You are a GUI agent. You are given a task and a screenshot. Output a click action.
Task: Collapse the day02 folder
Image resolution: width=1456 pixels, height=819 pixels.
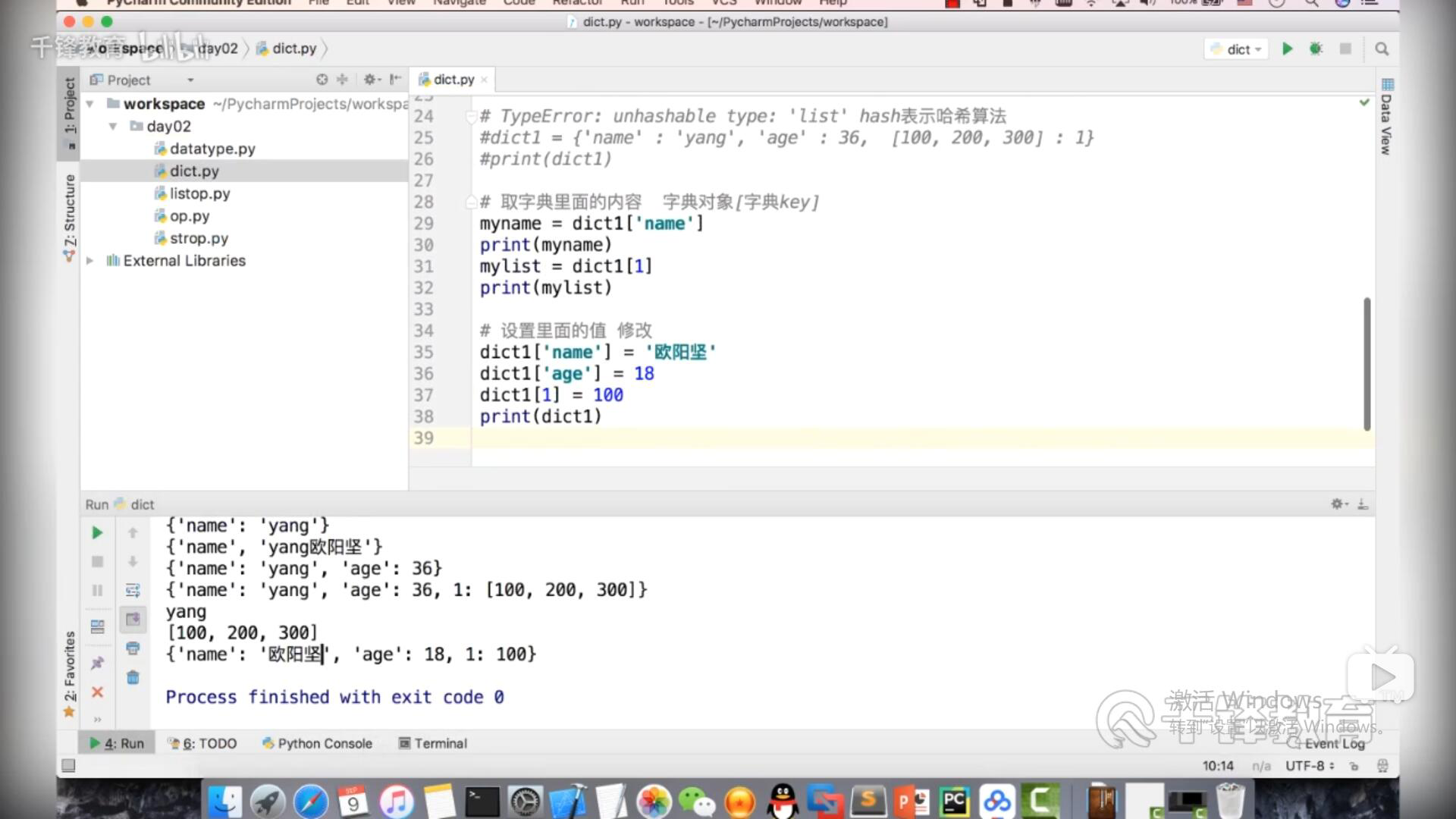click(x=113, y=126)
